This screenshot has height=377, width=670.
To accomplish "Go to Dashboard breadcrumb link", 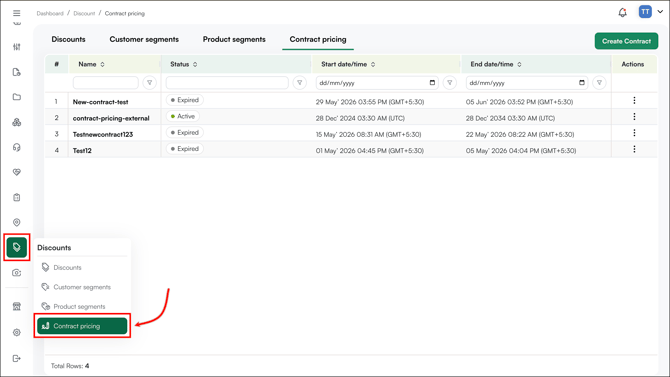I will click(50, 14).
